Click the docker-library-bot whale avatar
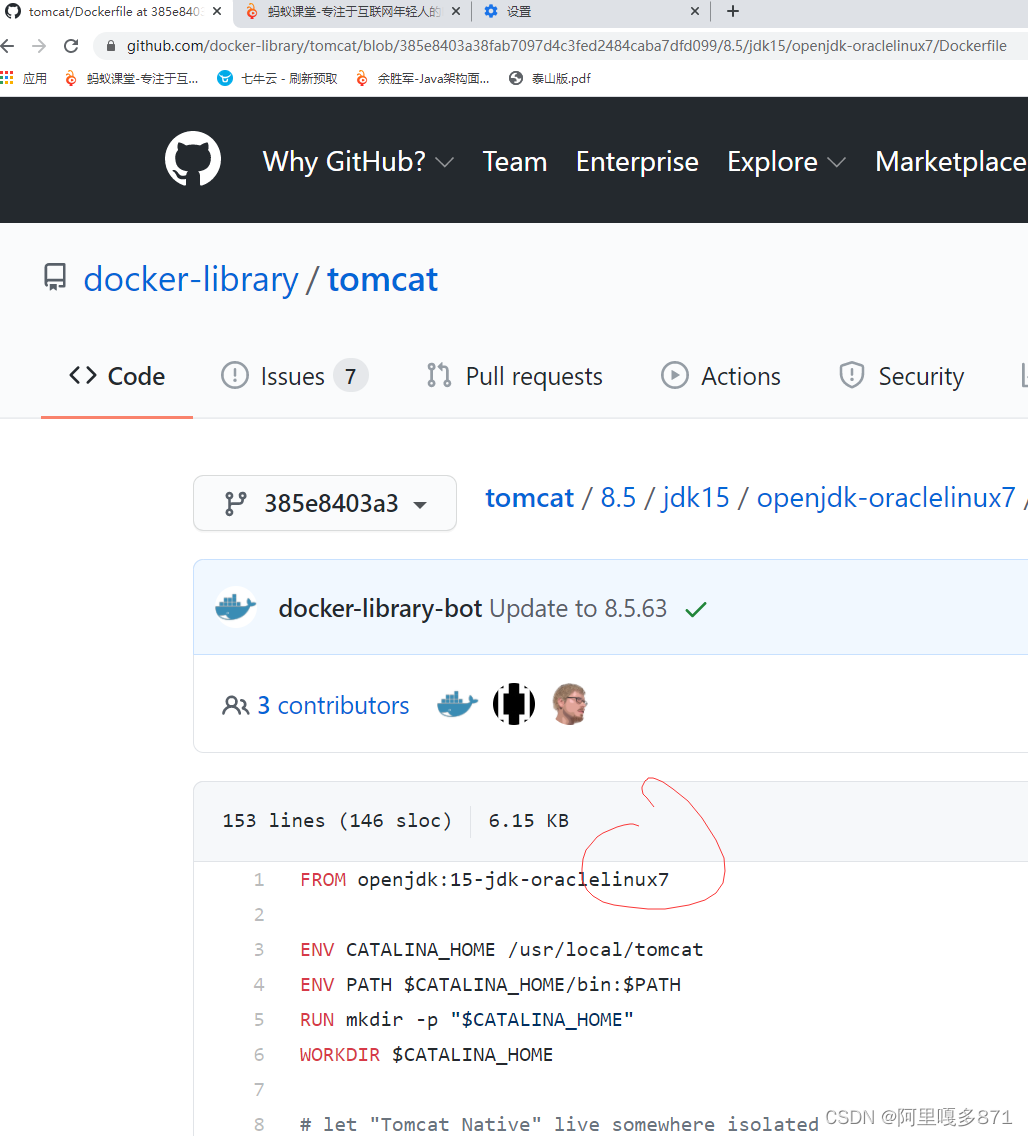 pos(236,607)
